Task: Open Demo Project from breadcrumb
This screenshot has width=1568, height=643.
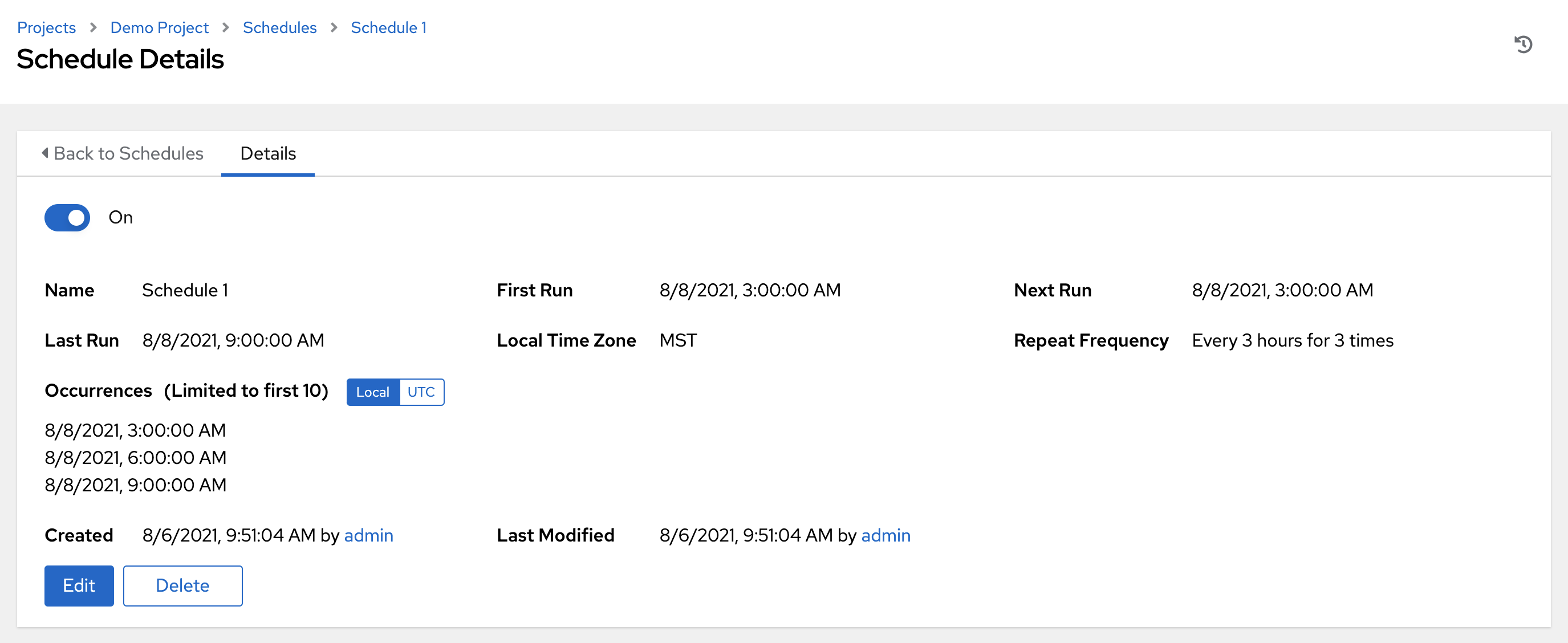Action: pos(159,27)
